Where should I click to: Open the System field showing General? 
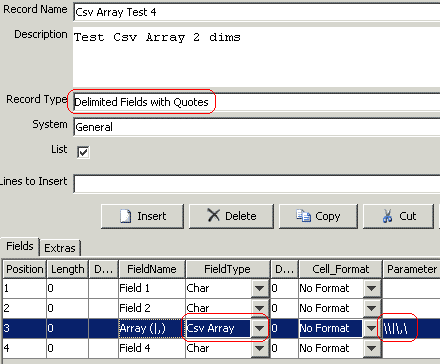[257, 127]
